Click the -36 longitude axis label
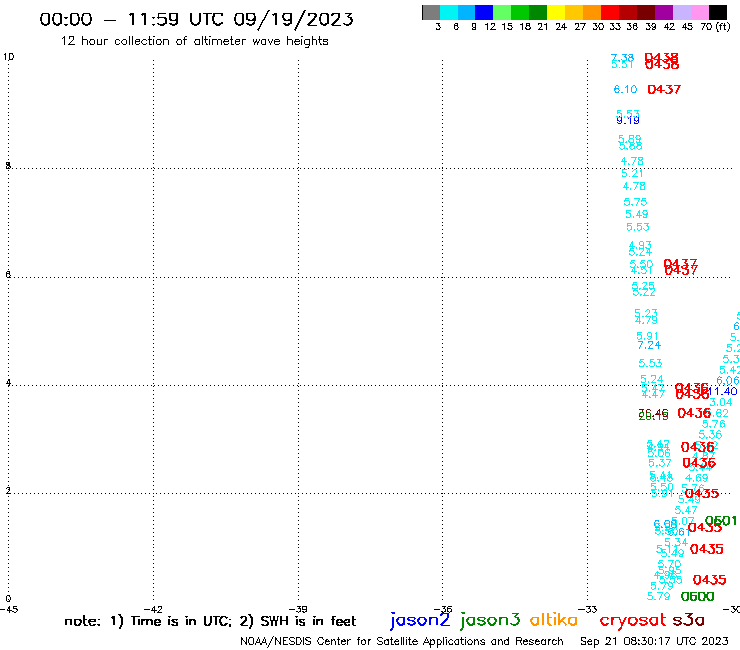740x650 pixels. click(x=443, y=609)
